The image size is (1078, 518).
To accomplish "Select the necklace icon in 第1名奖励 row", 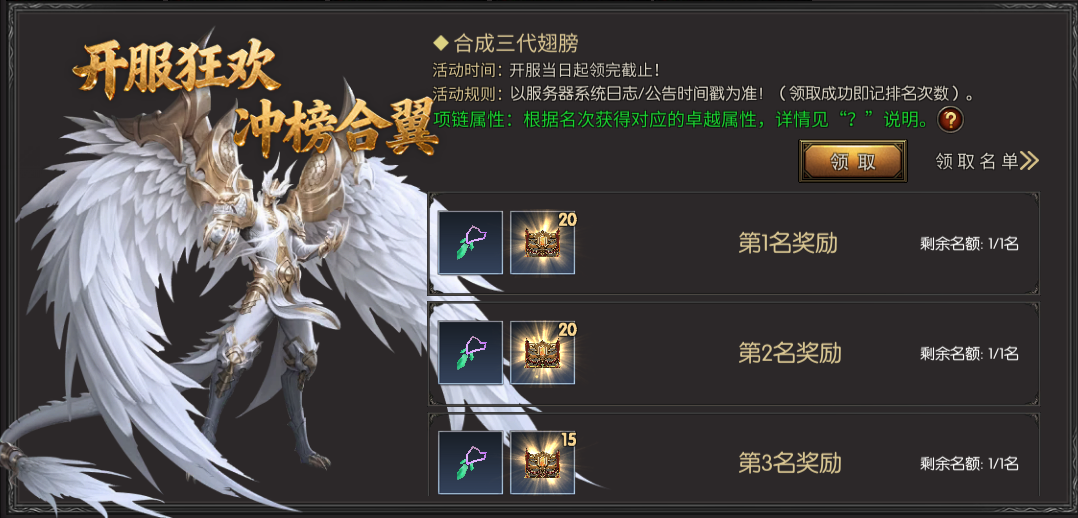I will click(470, 243).
